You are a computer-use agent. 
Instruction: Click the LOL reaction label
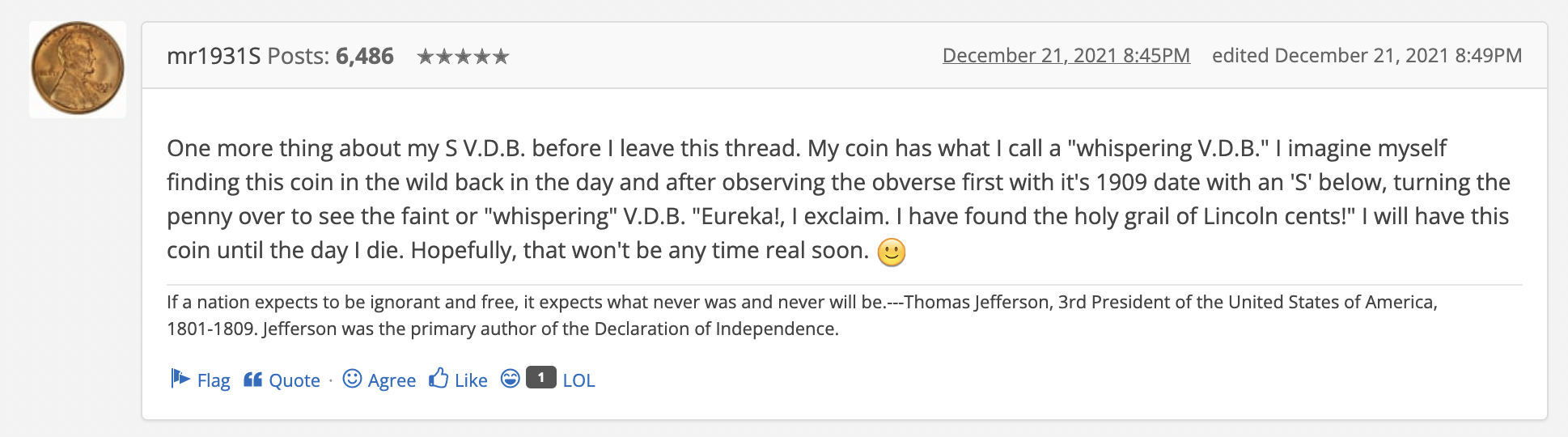[x=578, y=380]
